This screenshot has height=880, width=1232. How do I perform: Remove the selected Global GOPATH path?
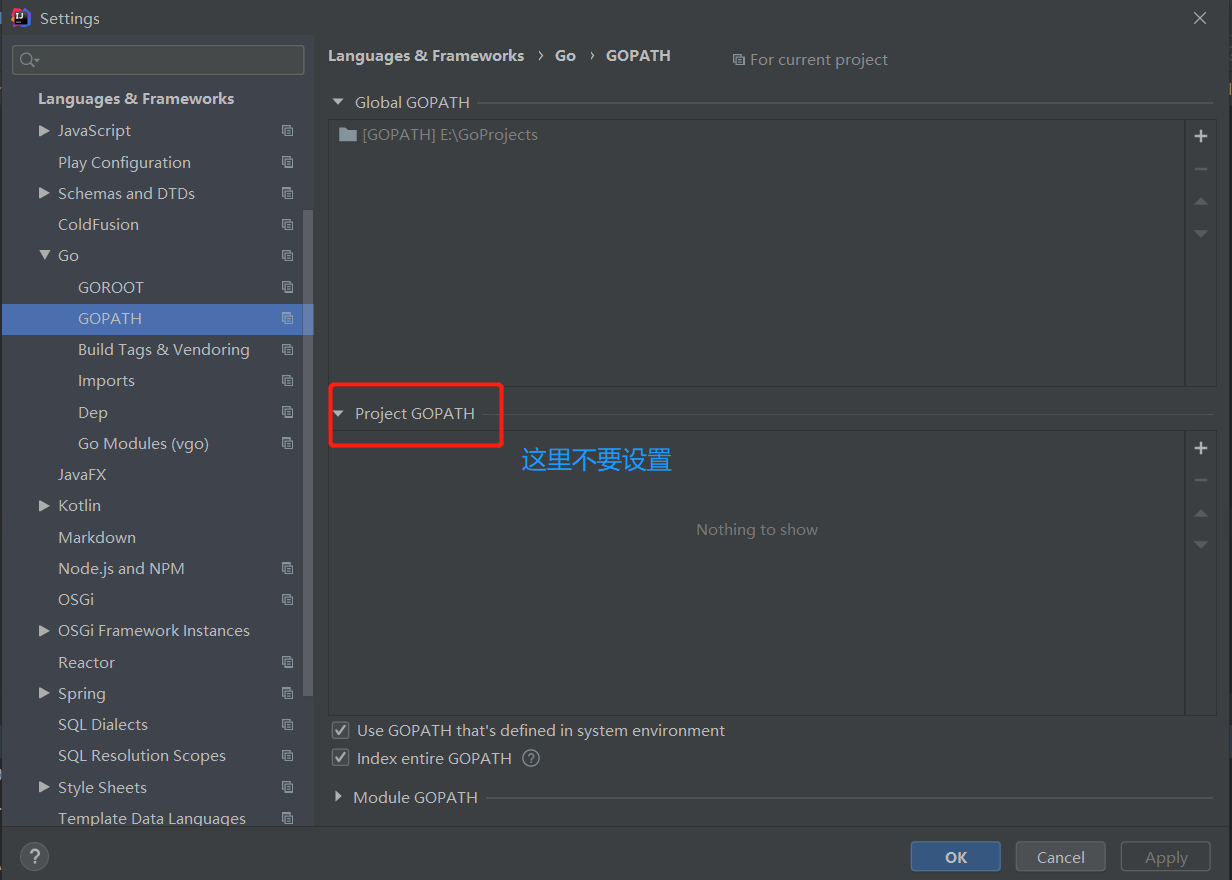click(1200, 168)
